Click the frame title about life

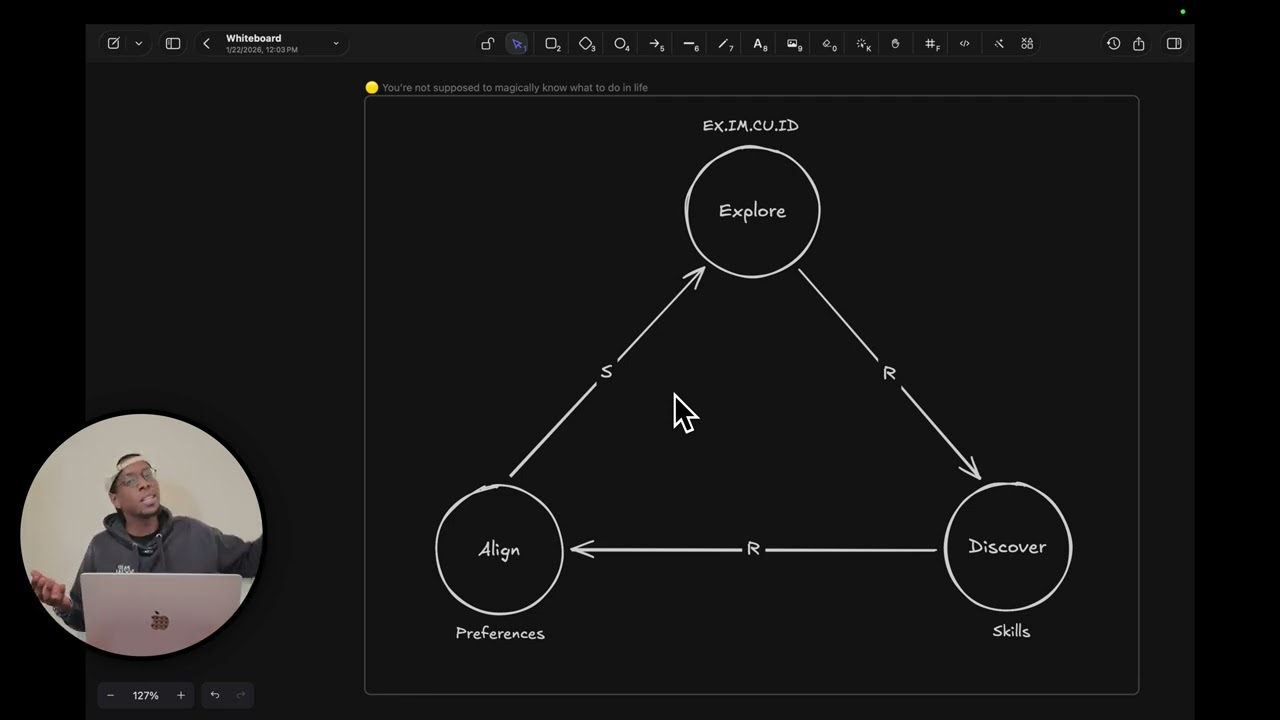(x=515, y=88)
